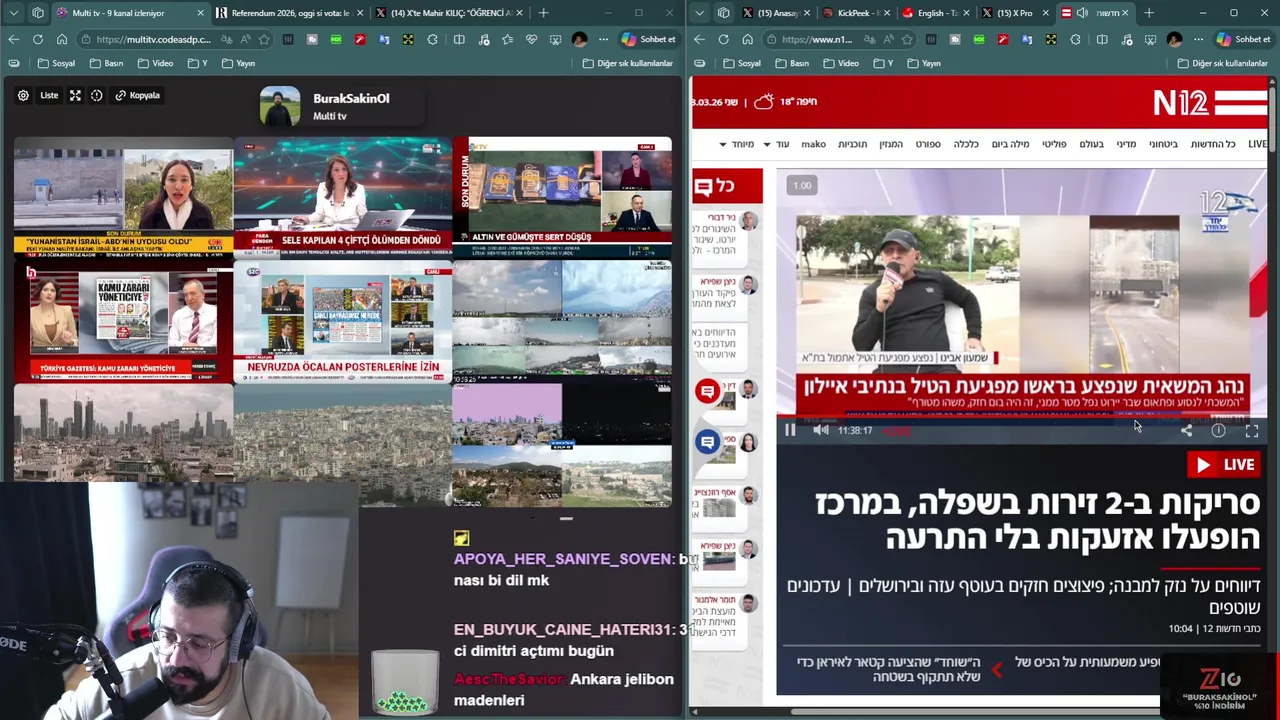Open tab search chevron in left browser
The image size is (1280, 720).
coord(14,13)
